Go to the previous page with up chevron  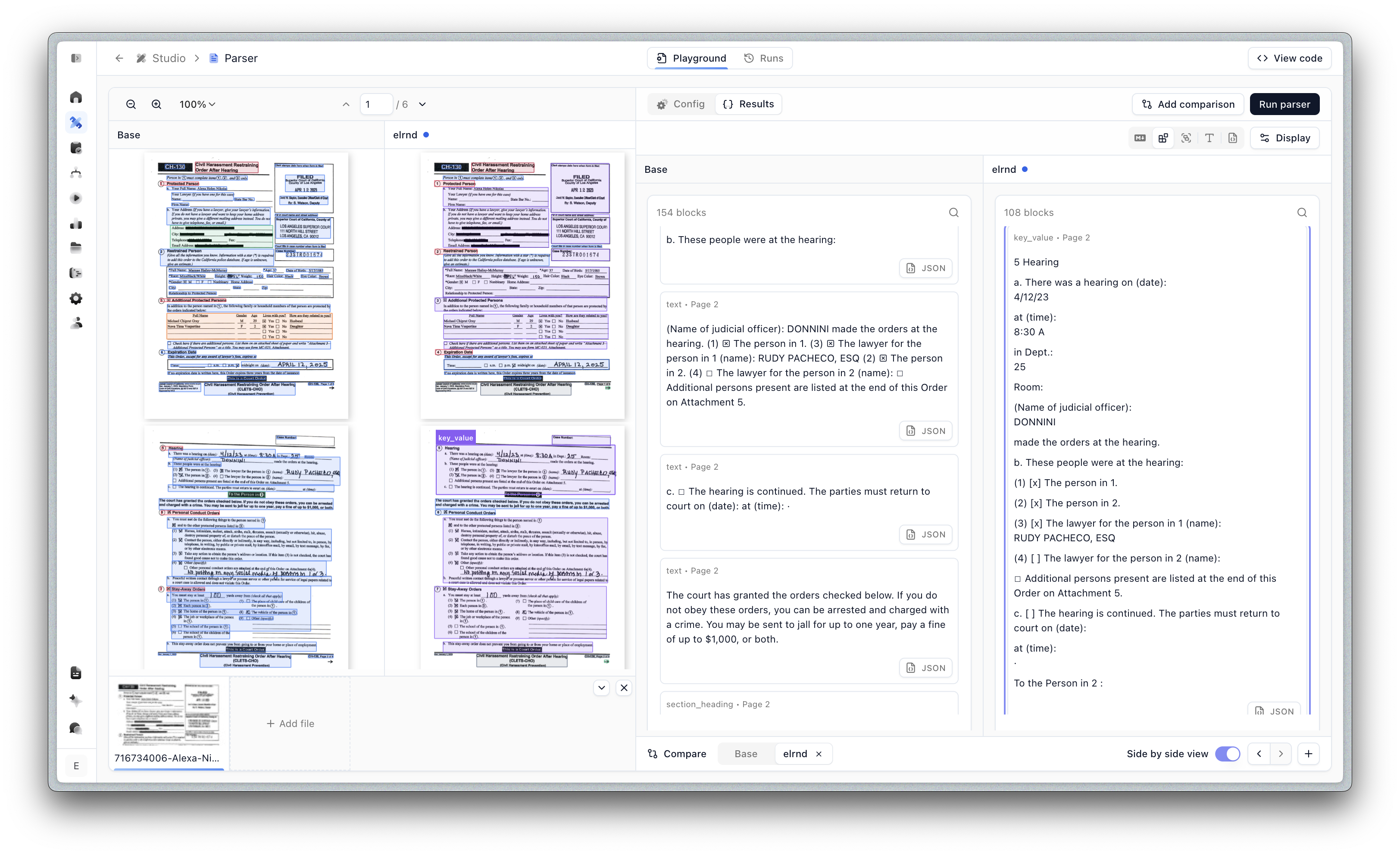(346, 105)
